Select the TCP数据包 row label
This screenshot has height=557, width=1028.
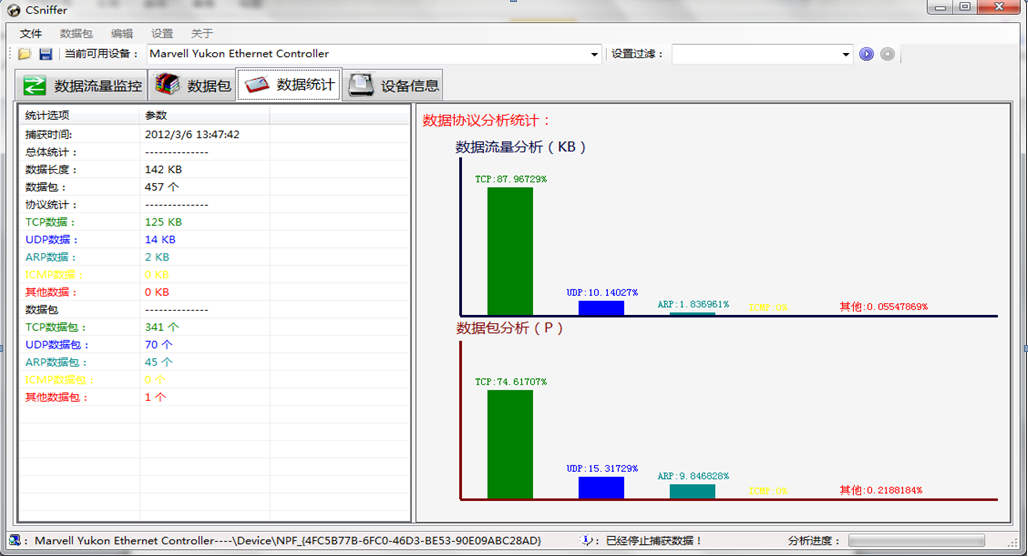(56, 327)
